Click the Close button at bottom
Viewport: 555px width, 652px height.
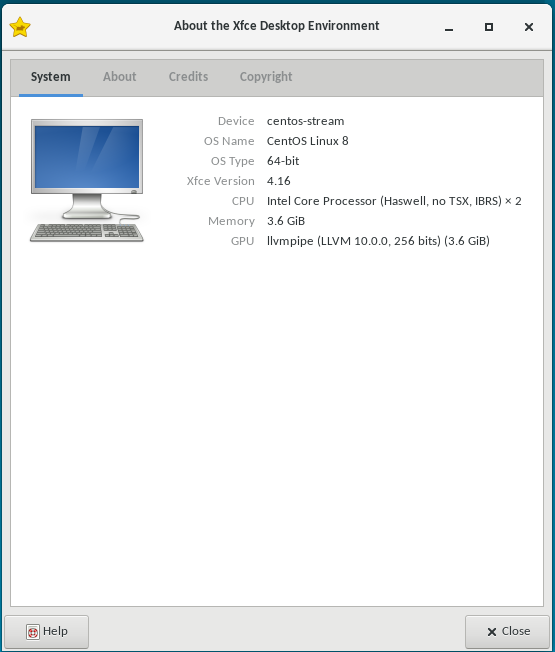(508, 632)
